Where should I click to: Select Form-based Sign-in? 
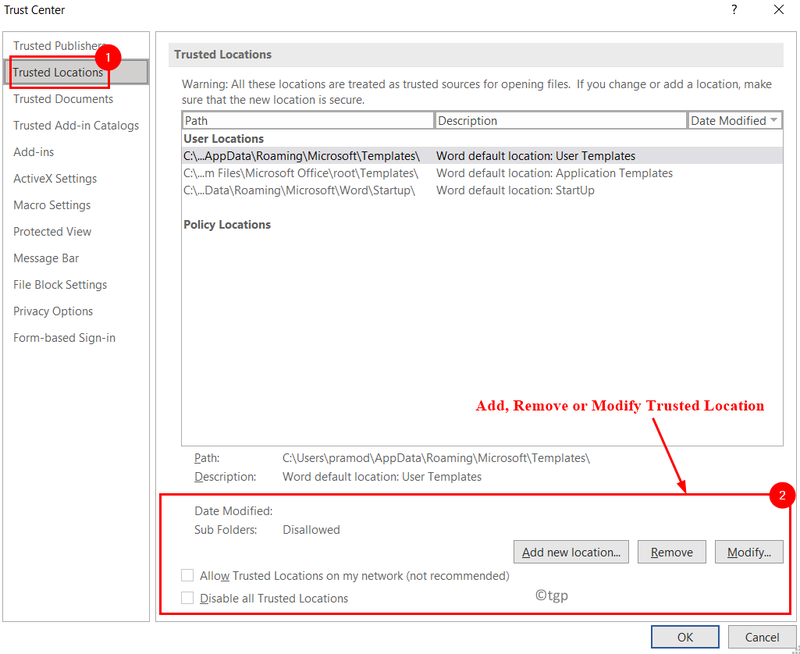64,338
